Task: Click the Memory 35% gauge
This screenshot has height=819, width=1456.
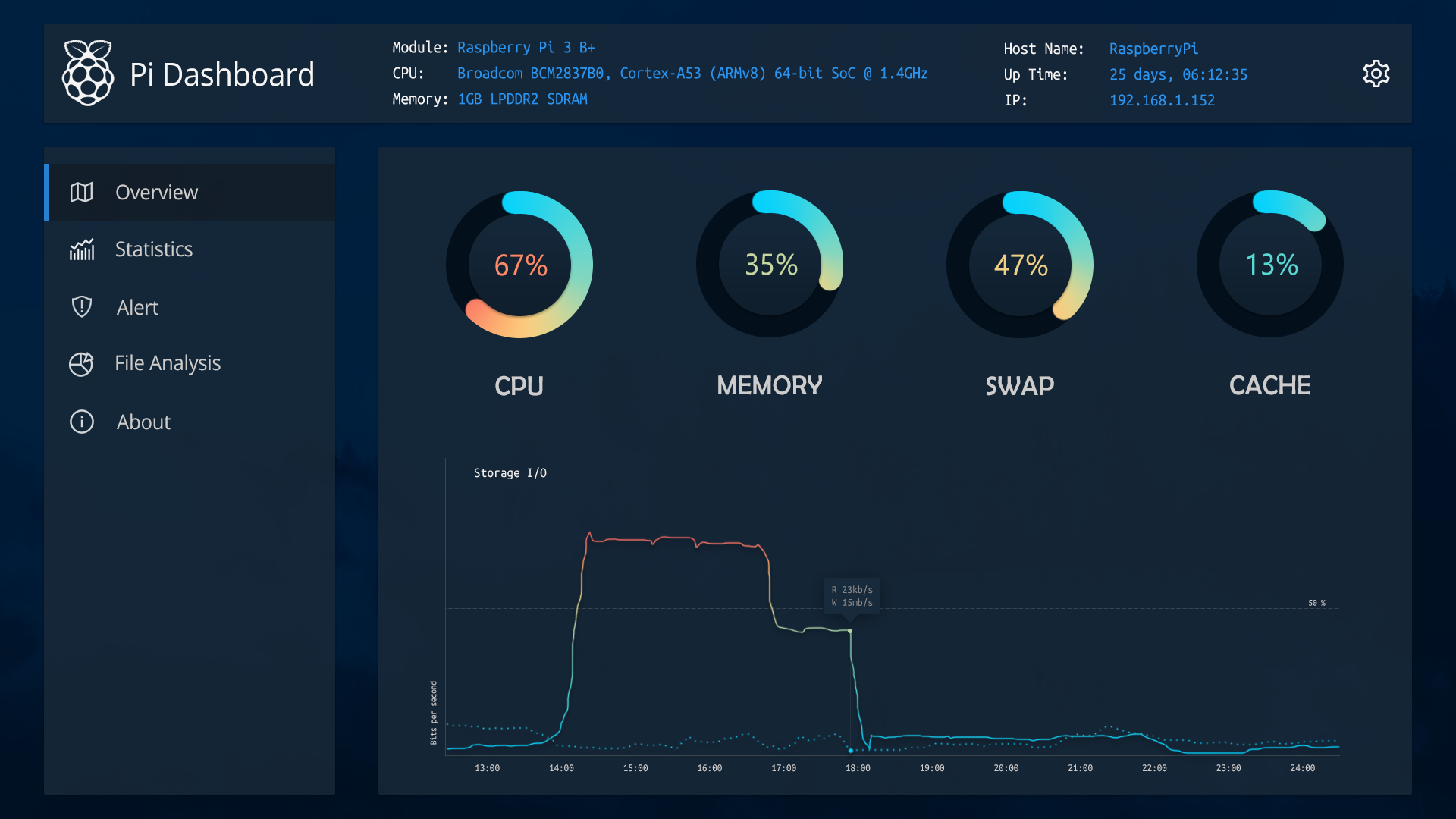Action: (770, 265)
